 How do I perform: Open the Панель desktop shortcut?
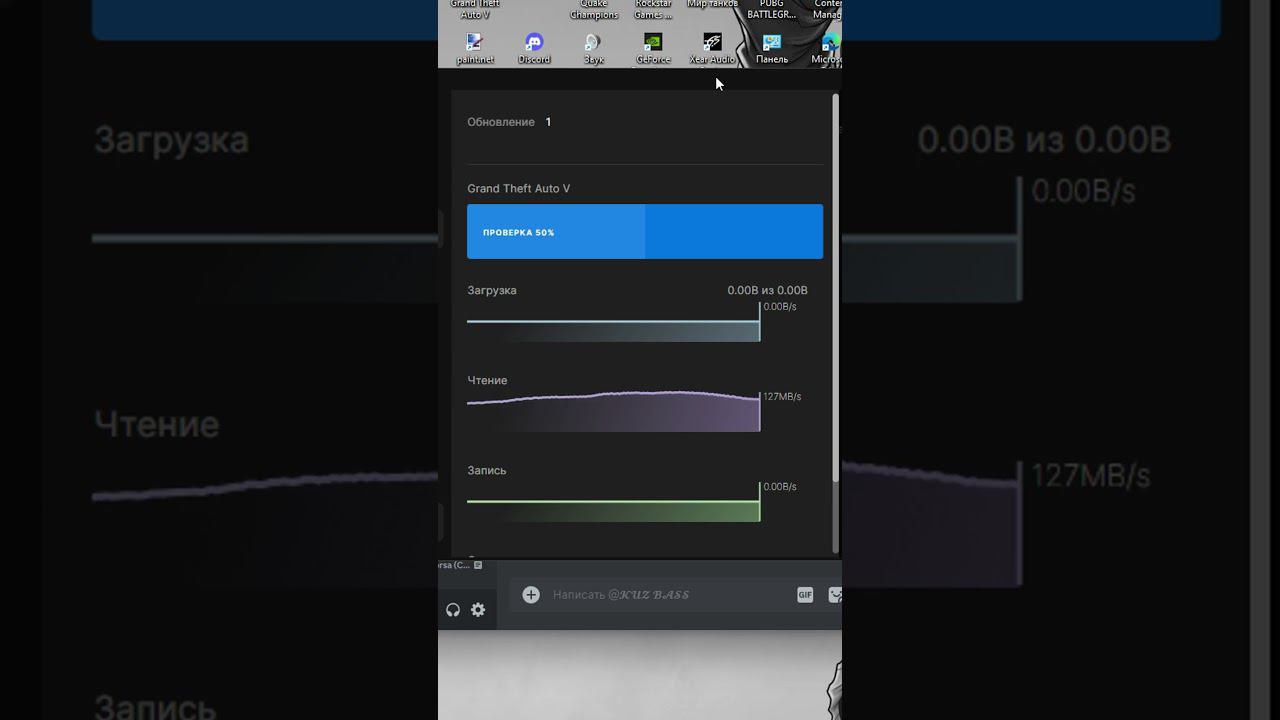[772, 48]
